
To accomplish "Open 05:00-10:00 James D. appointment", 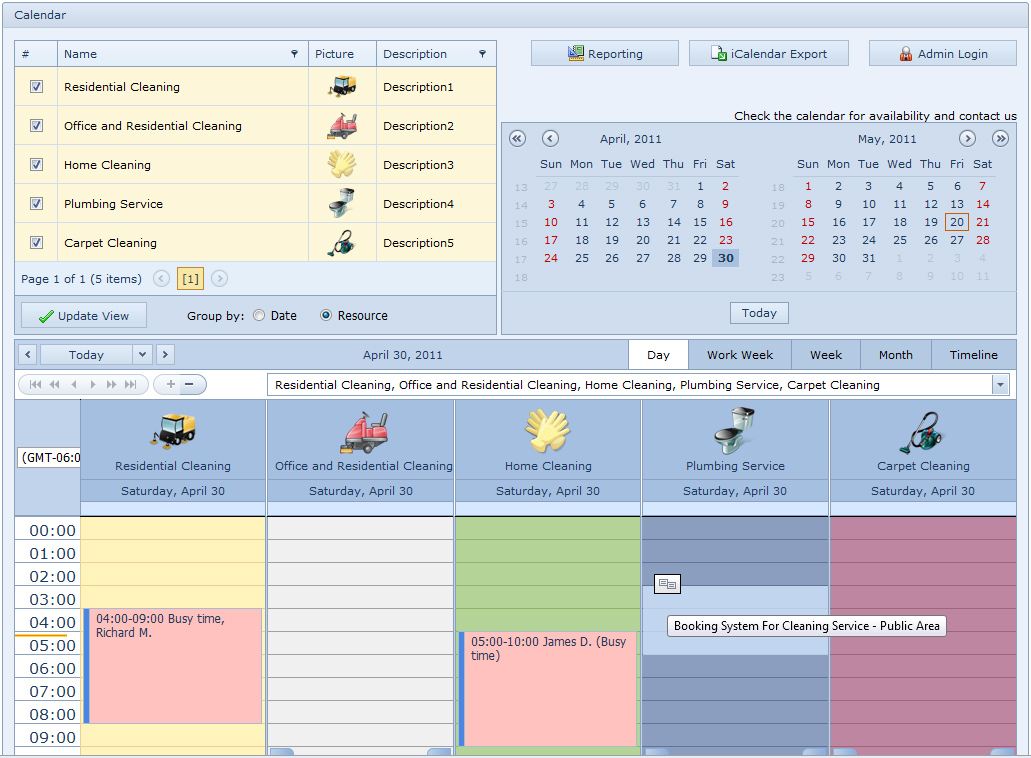I will (548, 689).
